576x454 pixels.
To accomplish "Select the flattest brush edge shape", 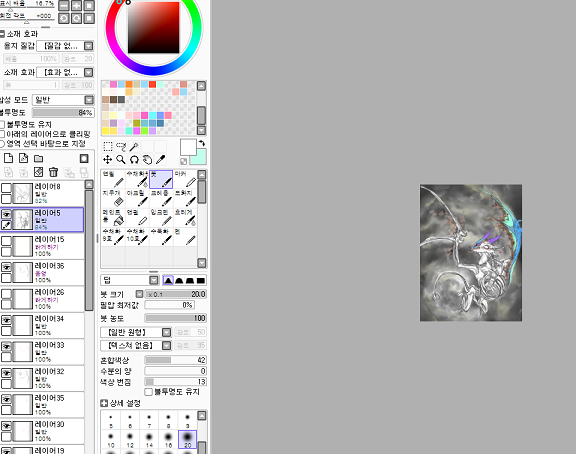I will pyautogui.click(x=201, y=281).
